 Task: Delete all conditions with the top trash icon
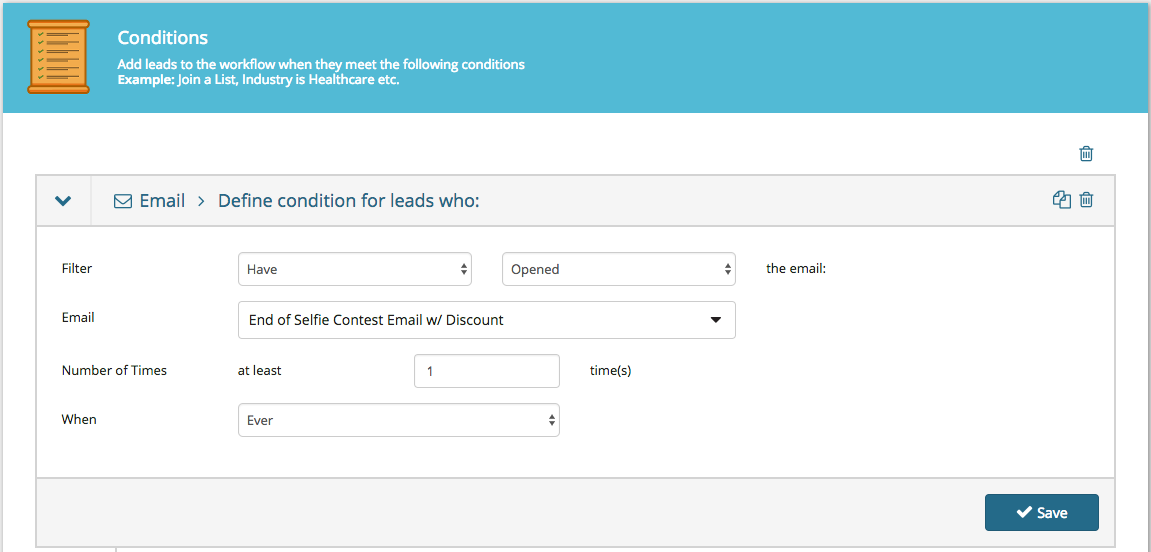(1086, 153)
